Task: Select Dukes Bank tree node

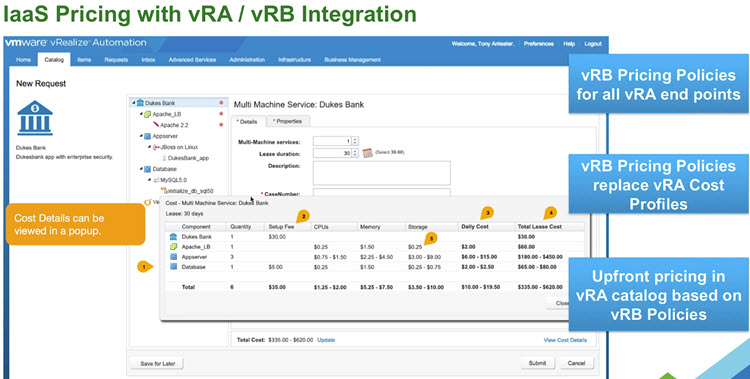Action: (160, 103)
